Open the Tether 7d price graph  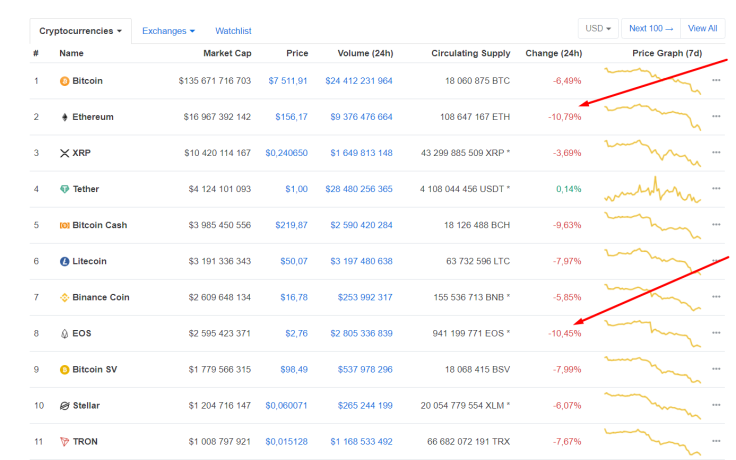click(652, 189)
